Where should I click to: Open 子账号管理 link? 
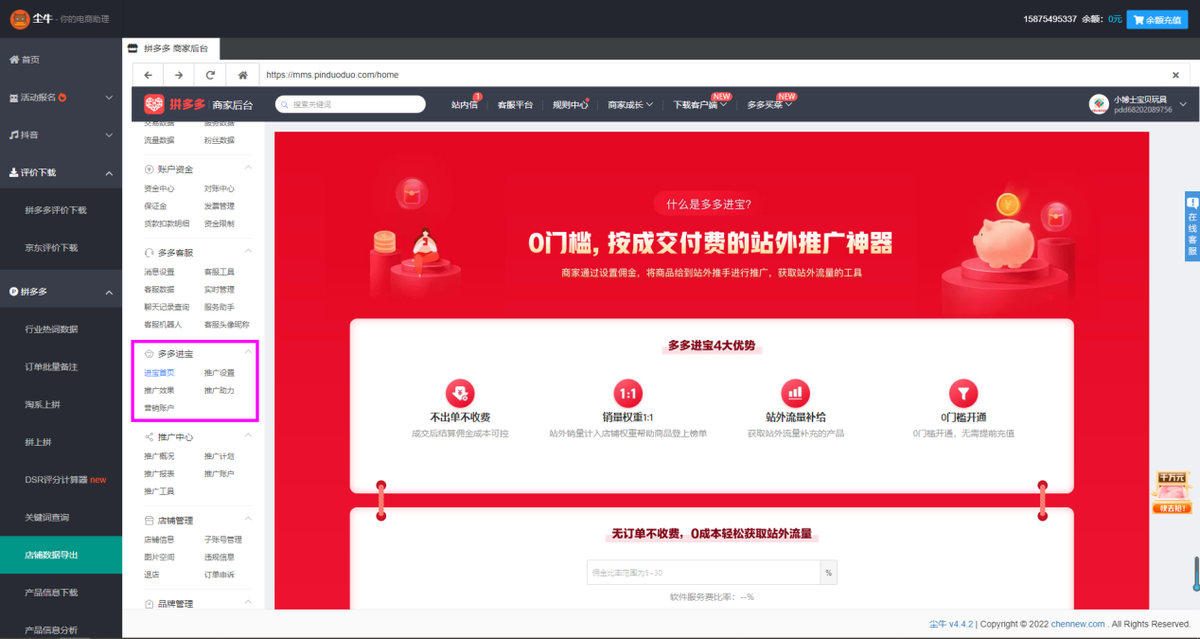[223, 539]
